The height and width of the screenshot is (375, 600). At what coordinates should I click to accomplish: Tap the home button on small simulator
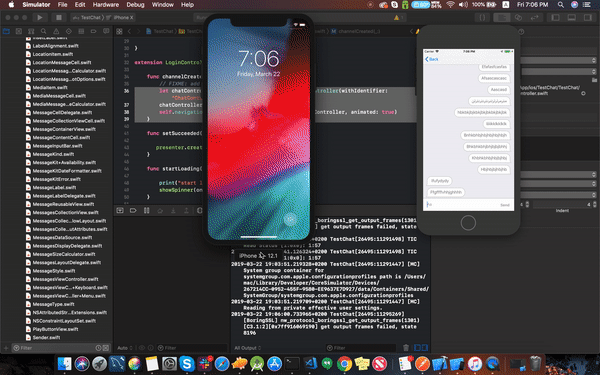[x=468, y=223]
